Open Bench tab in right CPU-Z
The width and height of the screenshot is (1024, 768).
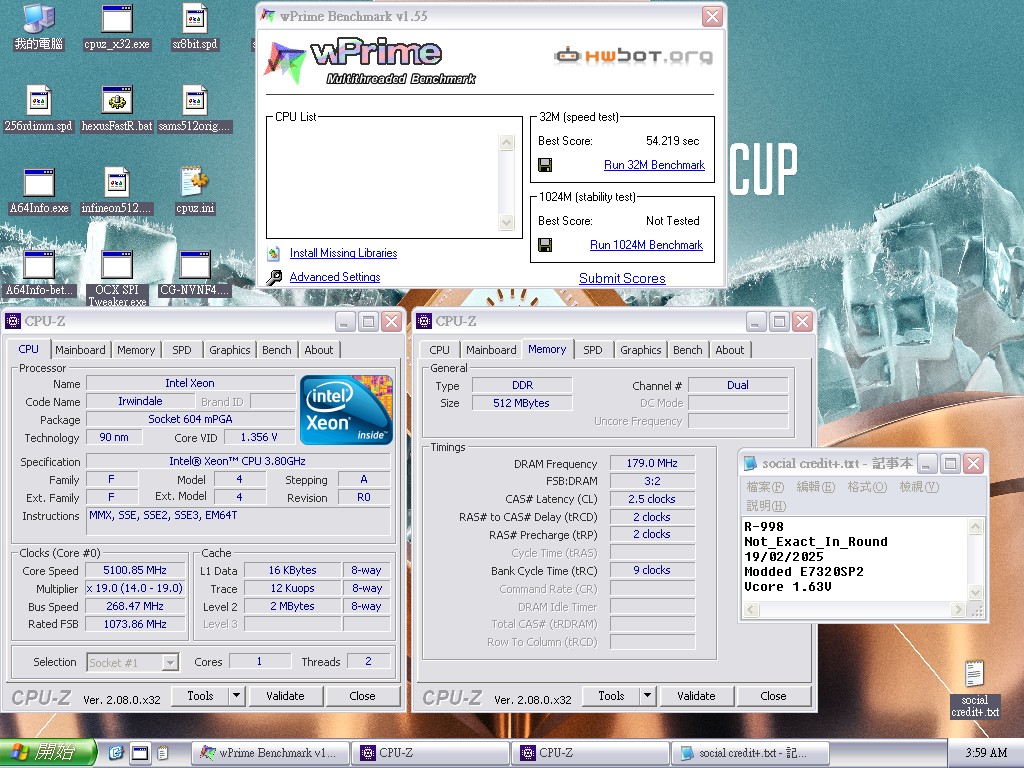(x=688, y=350)
